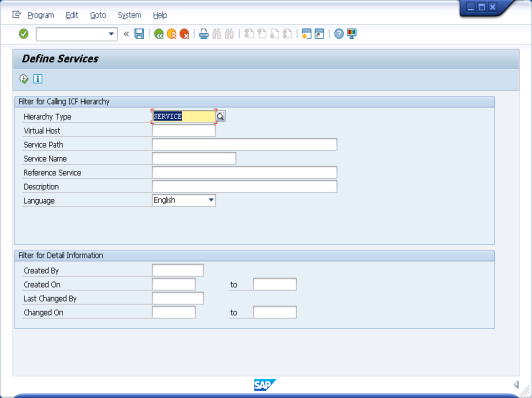Viewport: 532px width, 398px height.
Task: Click the 'Reference Service' label
Action: (x=52, y=173)
